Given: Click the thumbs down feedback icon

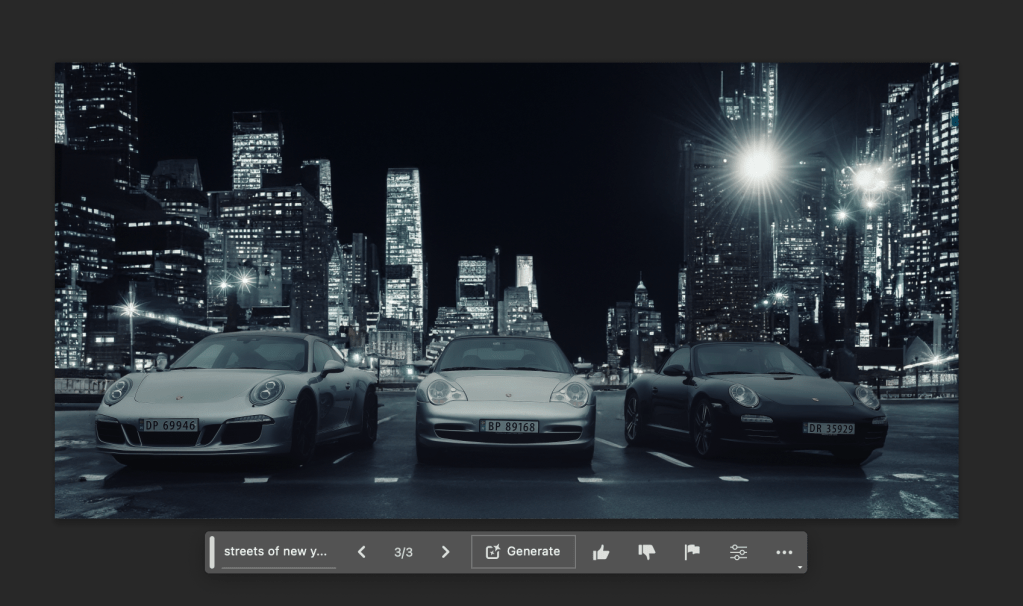Looking at the screenshot, I should click(x=647, y=552).
